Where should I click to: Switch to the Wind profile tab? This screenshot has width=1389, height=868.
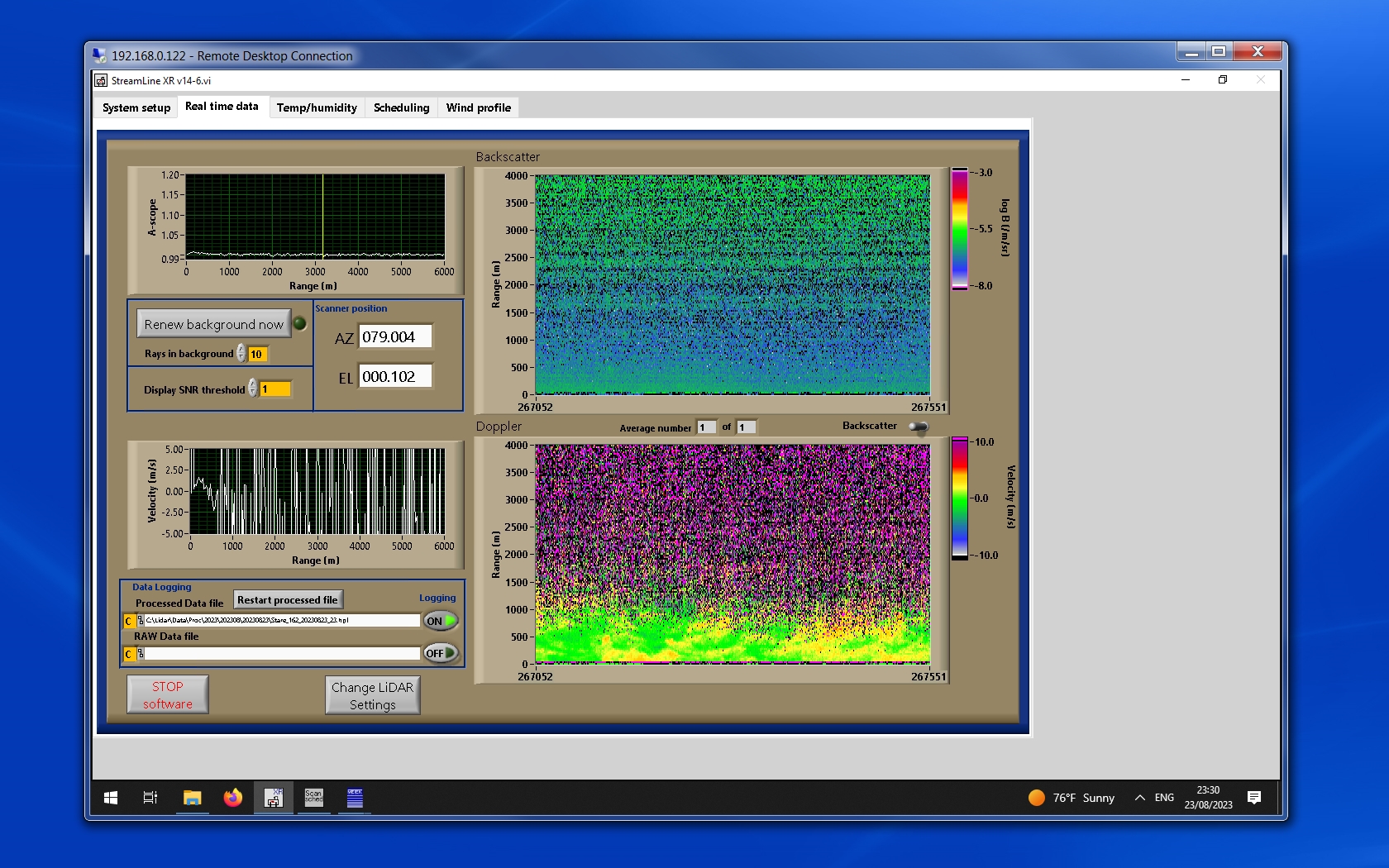click(478, 107)
